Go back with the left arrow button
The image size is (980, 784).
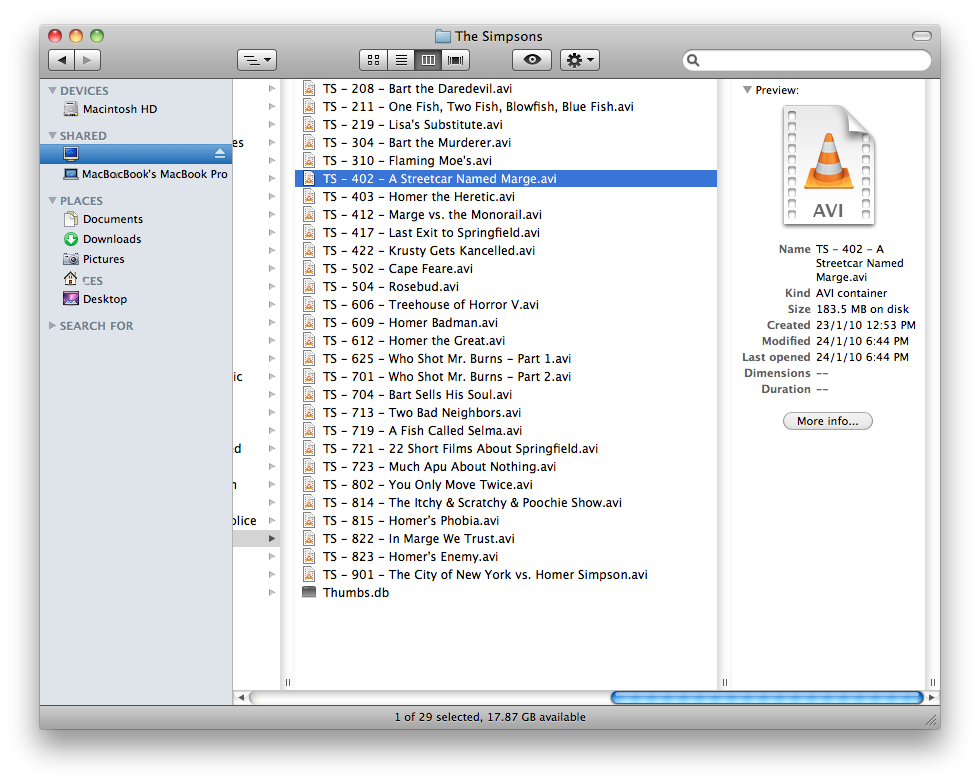pyautogui.click(x=61, y=60)
